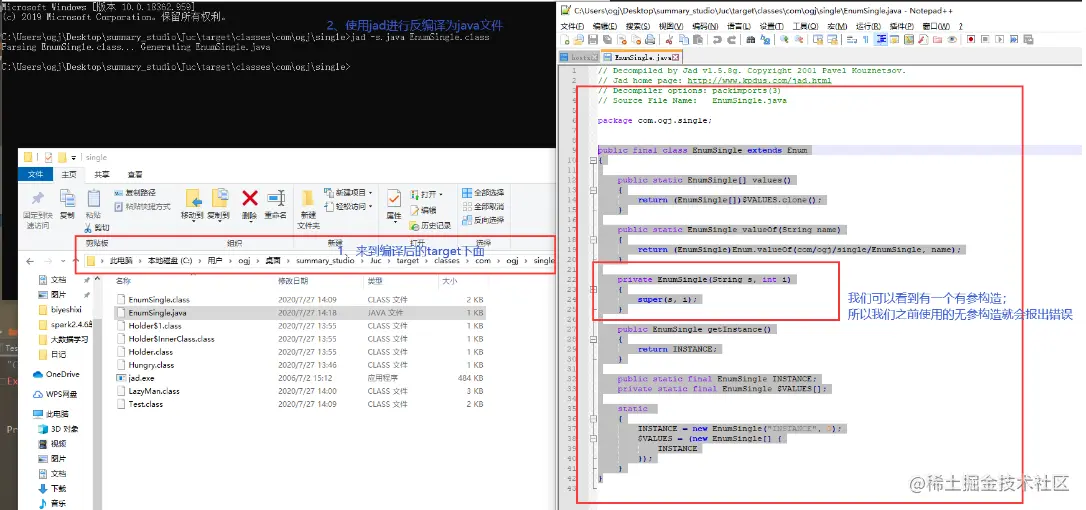Select jad.exe in the file list
The width and height of the screenshot is (1086, 510).
pyautogui.click(x=141, y=378)
